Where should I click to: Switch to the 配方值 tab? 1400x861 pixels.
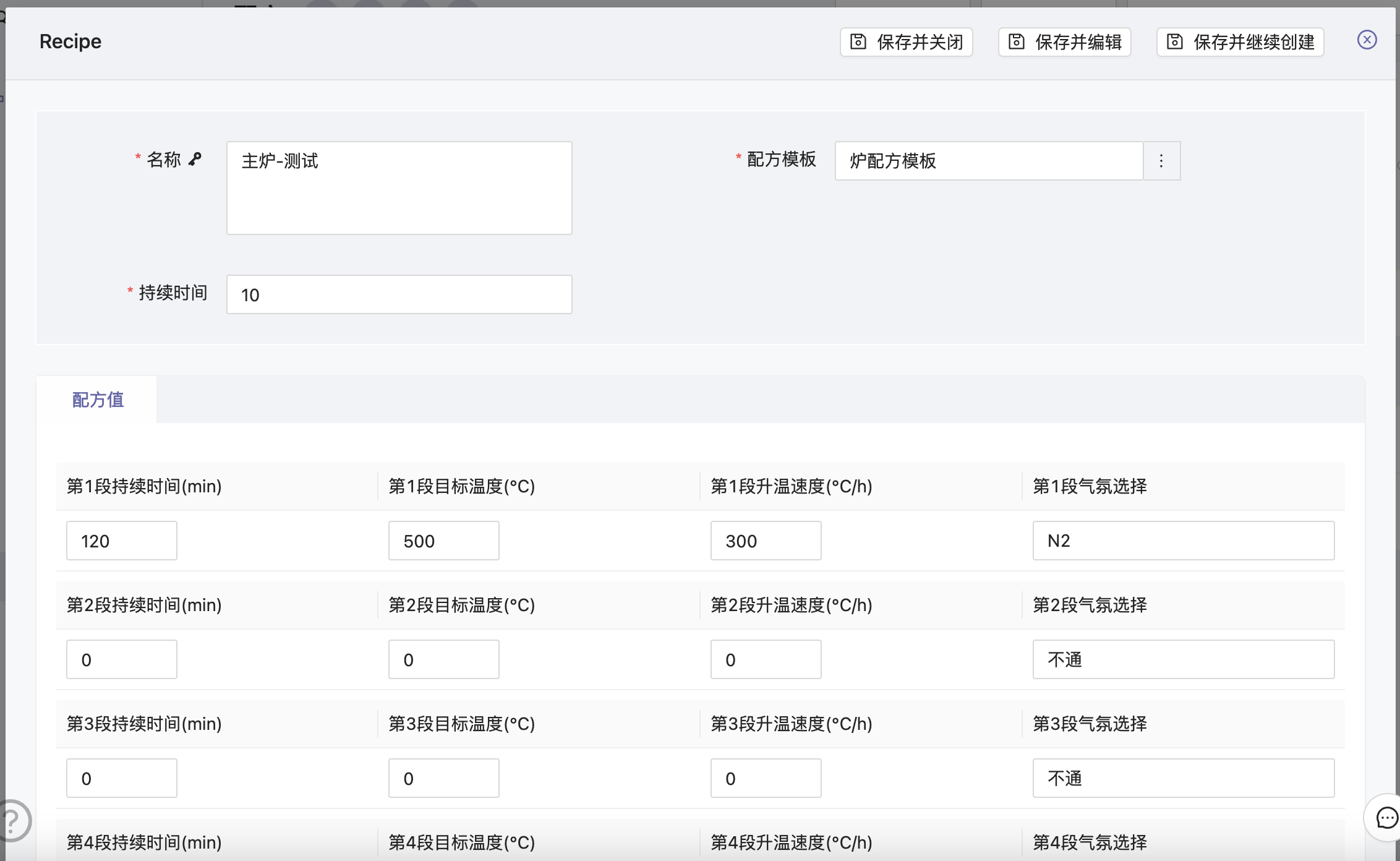[98, 400]
